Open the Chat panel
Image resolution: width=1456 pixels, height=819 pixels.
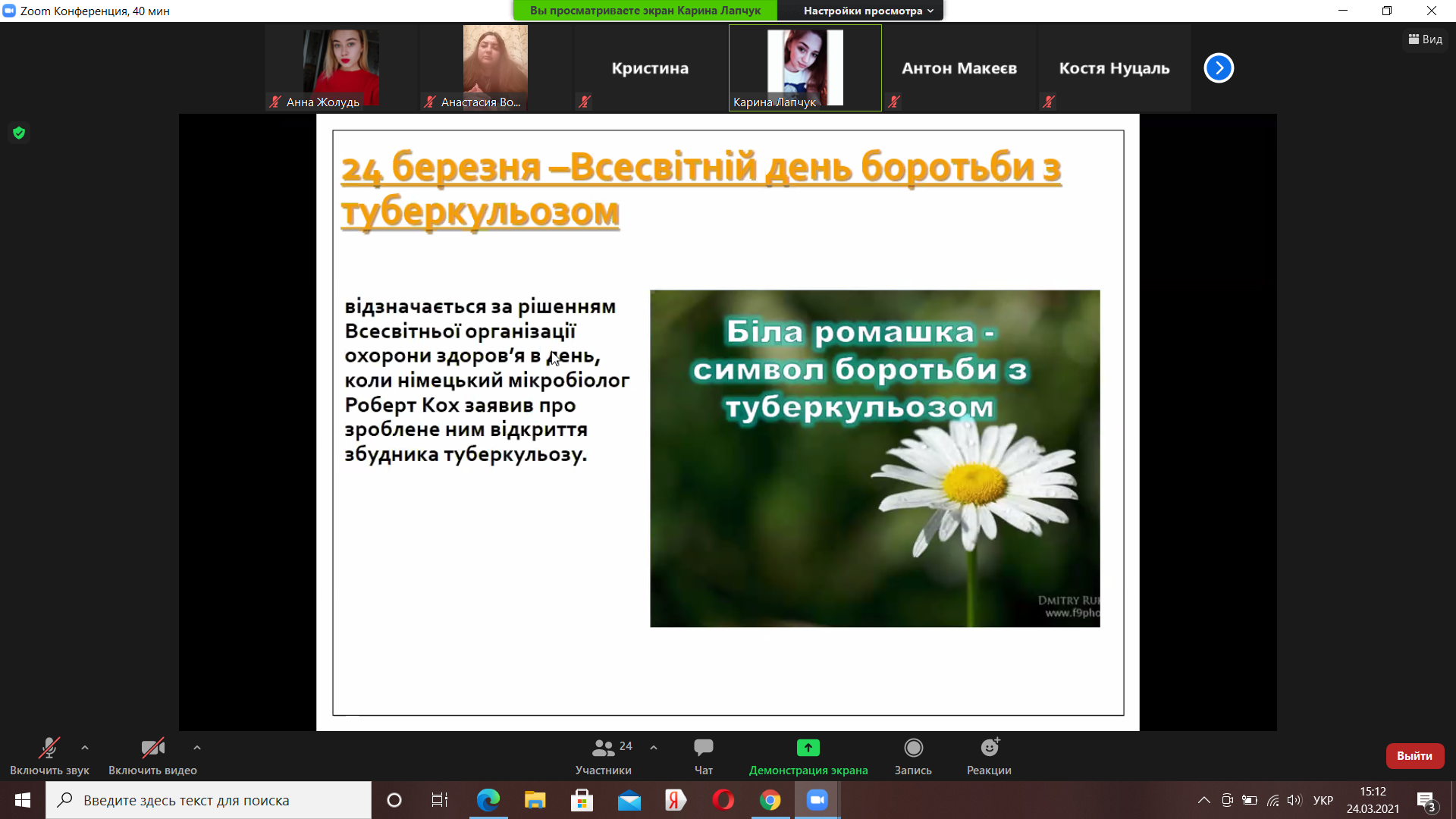click(x=703, y=756)
